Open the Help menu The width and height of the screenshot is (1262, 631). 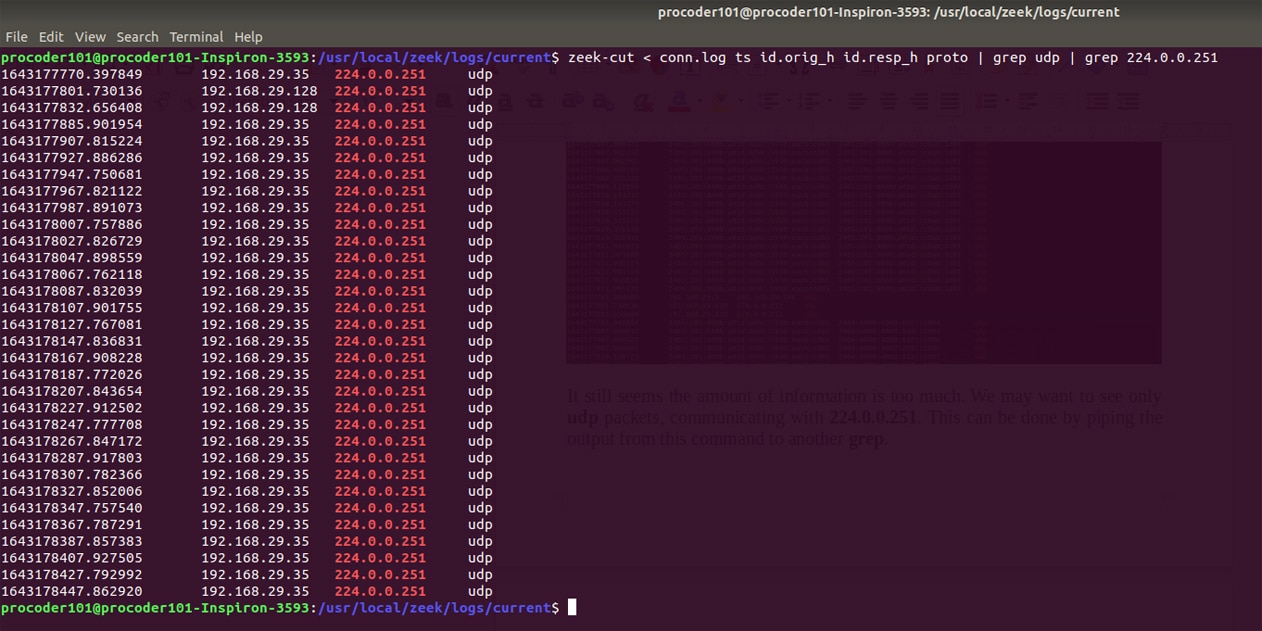pyautogui.click(x=248, y=37)
